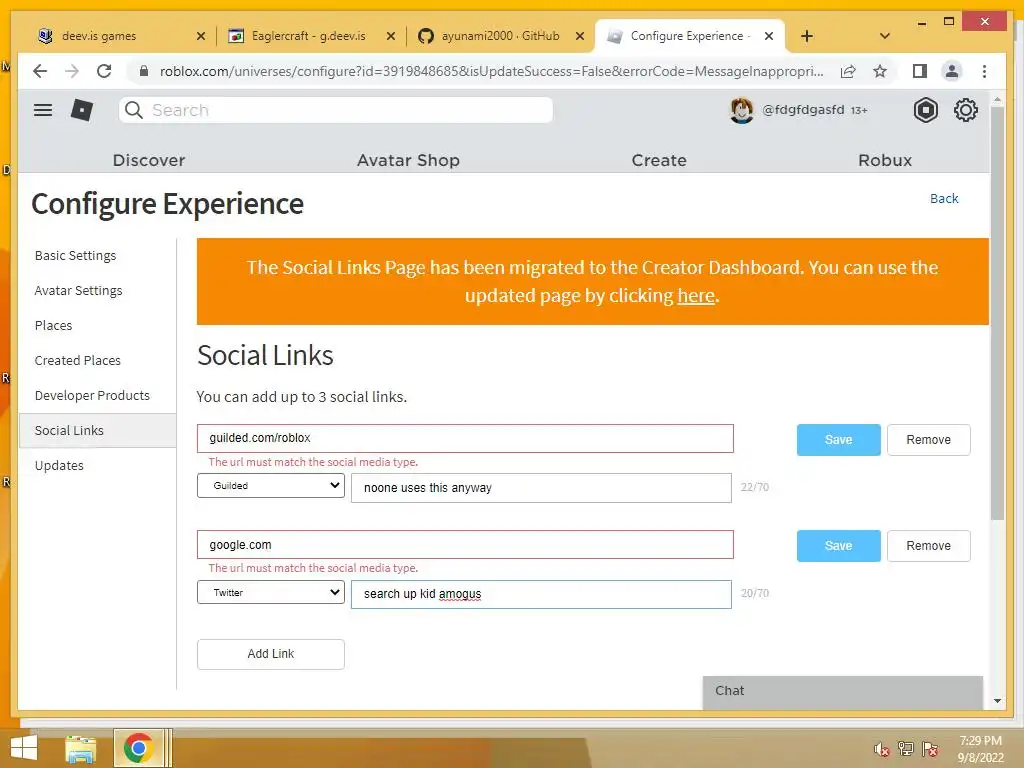Save the google.com link

coord(839,546)
